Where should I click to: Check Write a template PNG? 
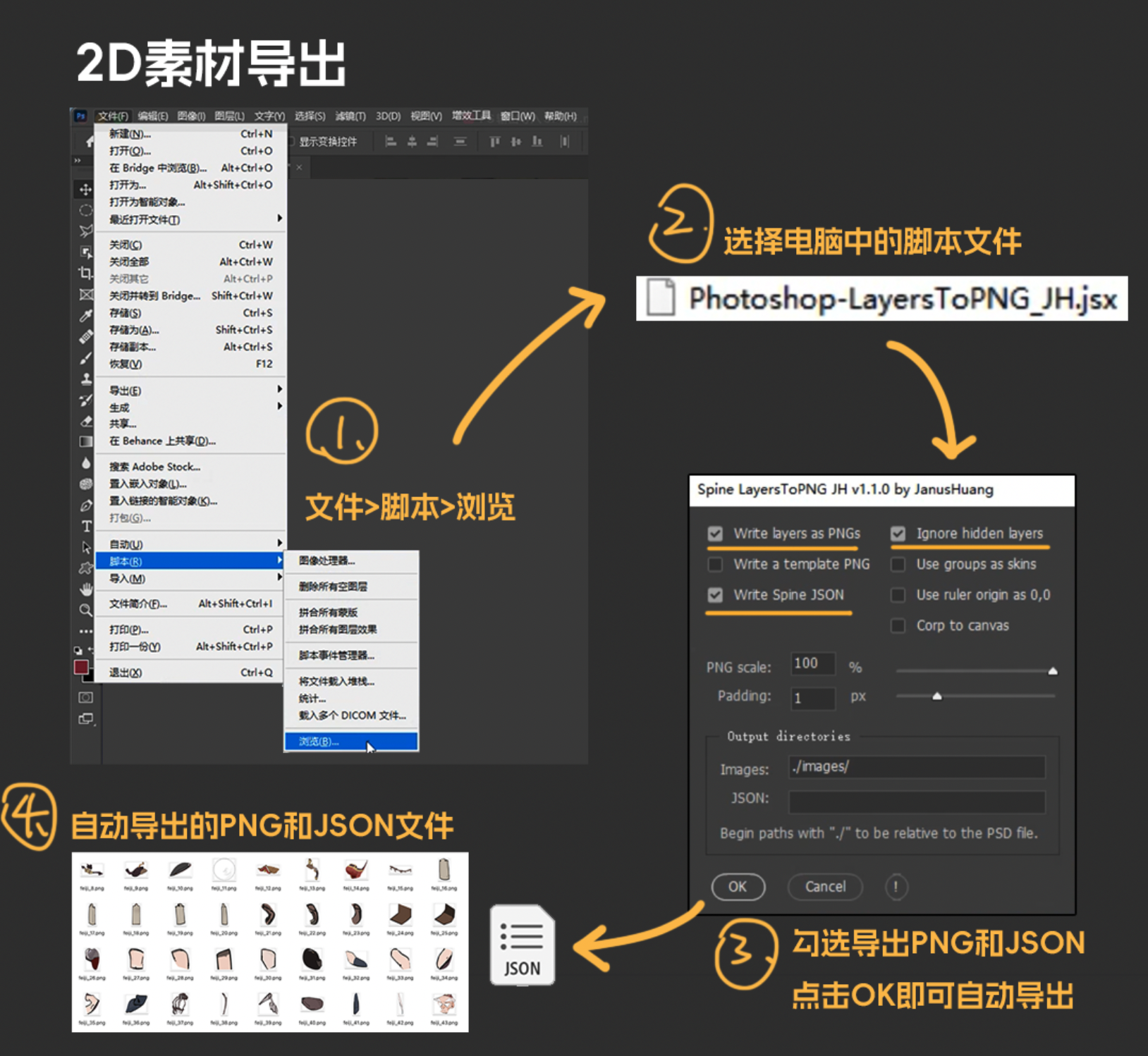[715, 564]
